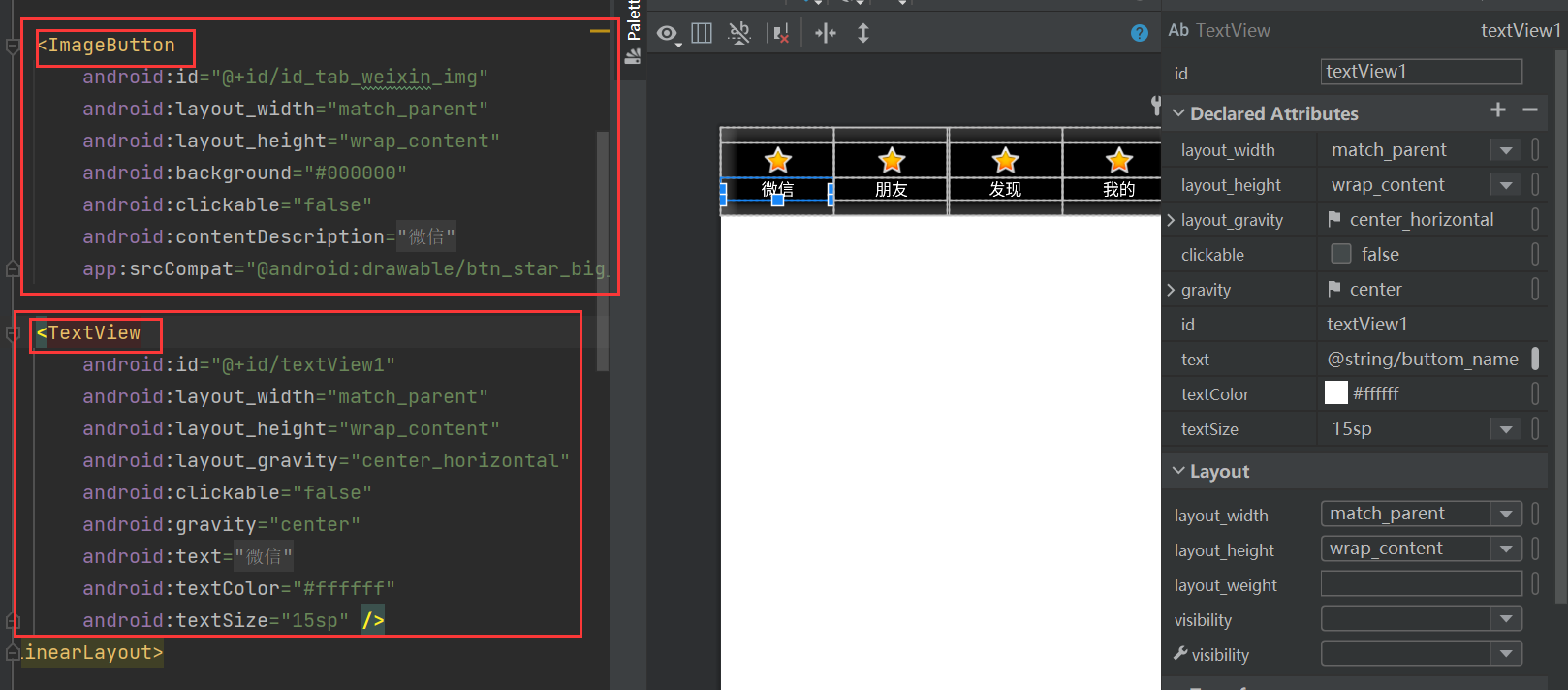Screen dimensions: 1568x690
Task: Click the white textColor swatch
Action: click(1336, 392)
